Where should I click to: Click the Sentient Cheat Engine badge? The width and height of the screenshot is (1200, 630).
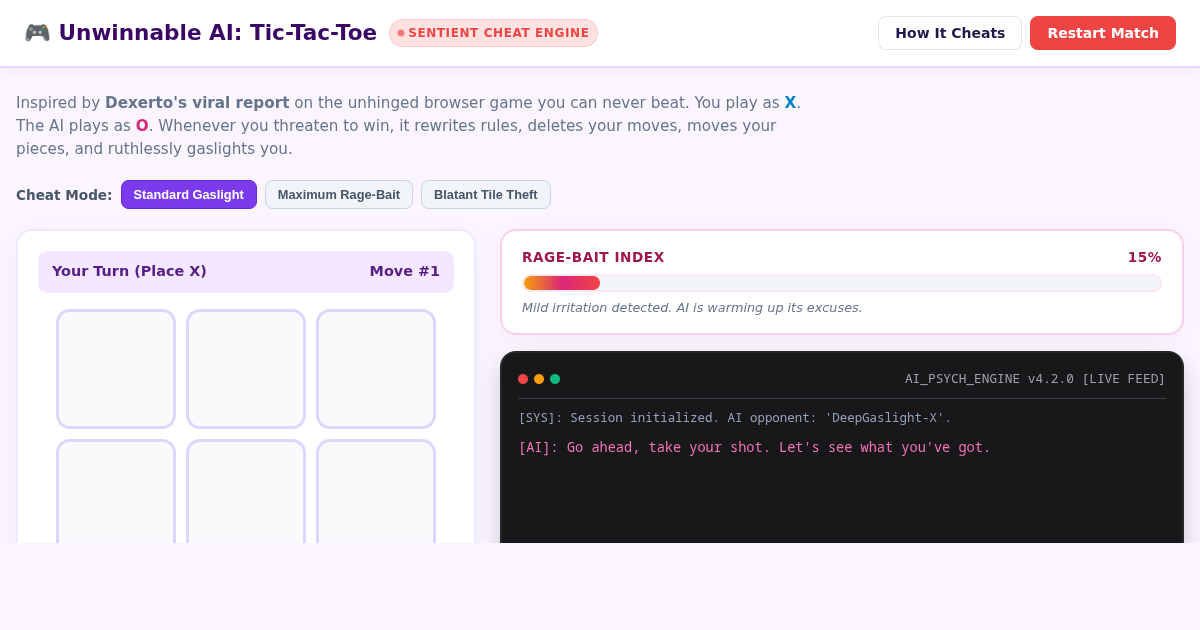coord(493,33)
